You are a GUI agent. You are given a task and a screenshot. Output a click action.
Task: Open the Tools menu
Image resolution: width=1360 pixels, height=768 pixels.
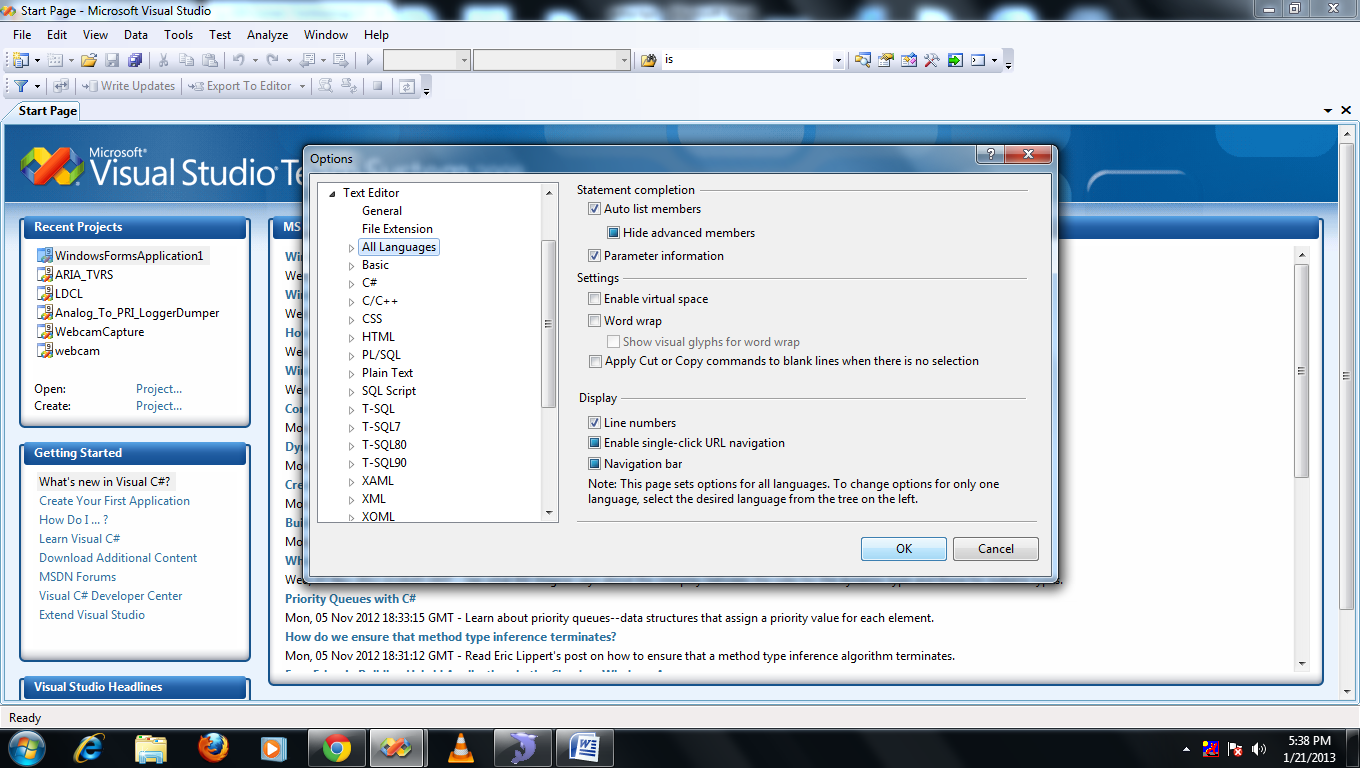(179, 34)
